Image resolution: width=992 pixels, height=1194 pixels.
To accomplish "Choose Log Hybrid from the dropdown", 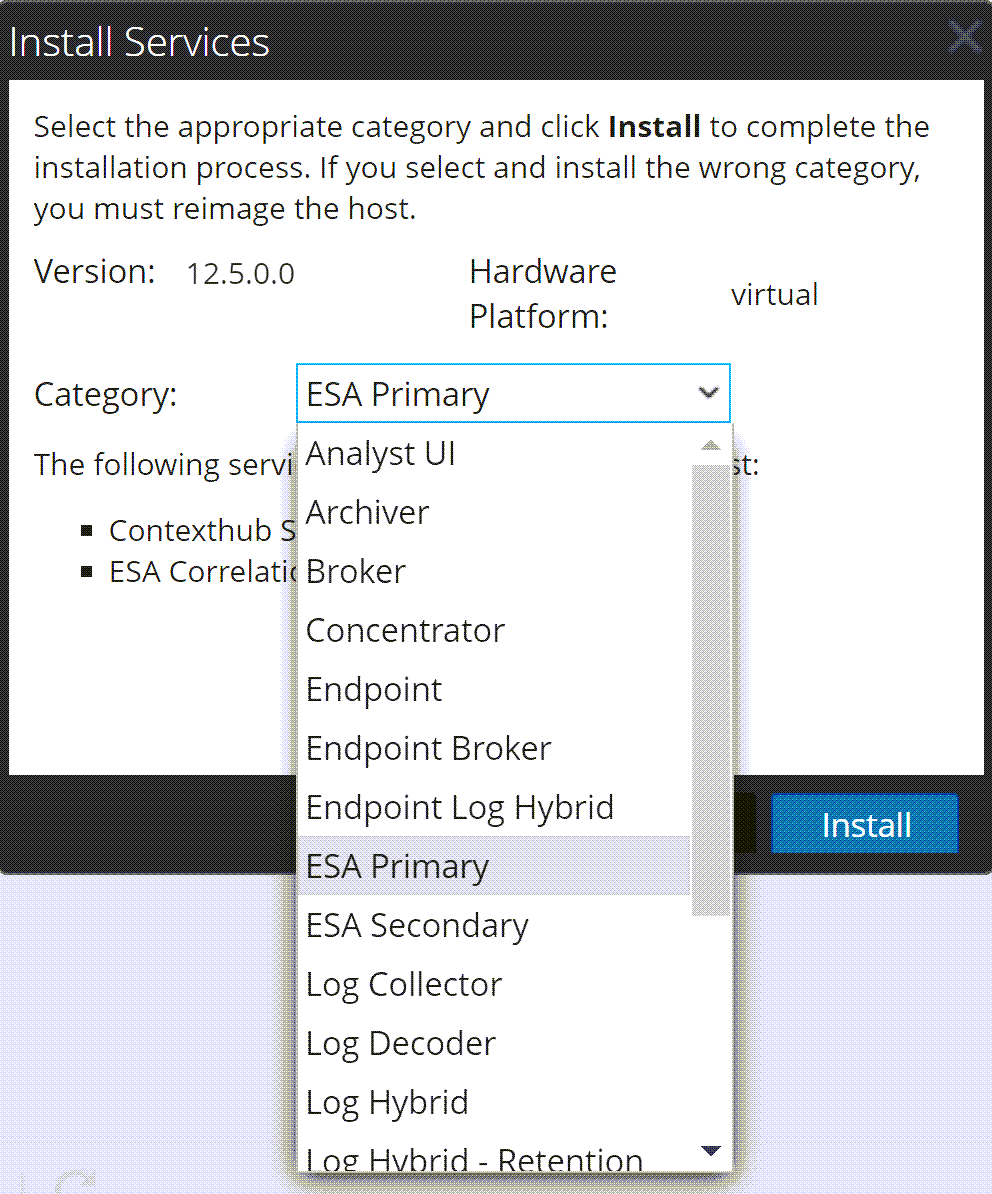I will 387,1103.
